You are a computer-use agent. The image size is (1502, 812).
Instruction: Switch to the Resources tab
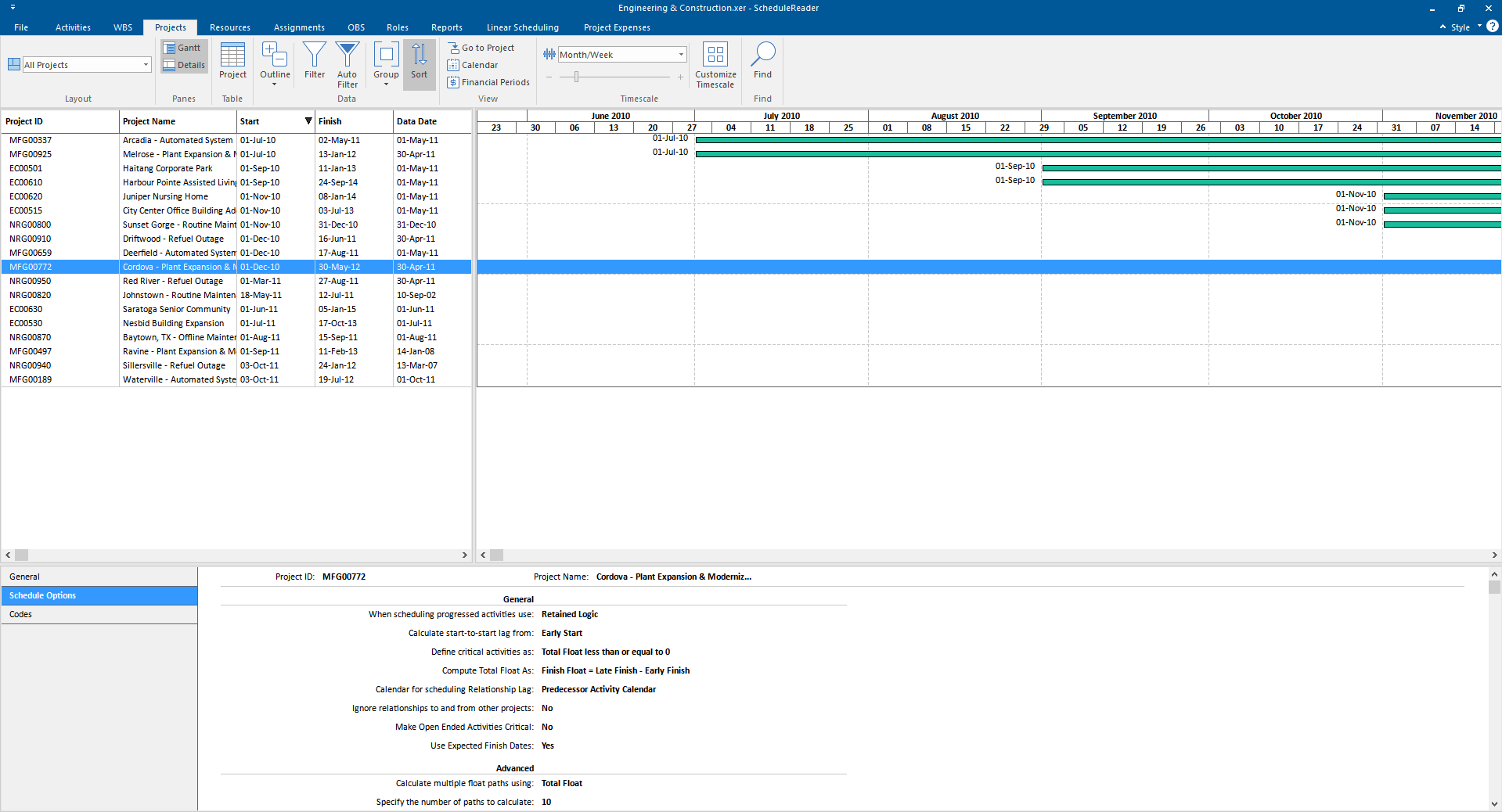click(x=230, y=27)
